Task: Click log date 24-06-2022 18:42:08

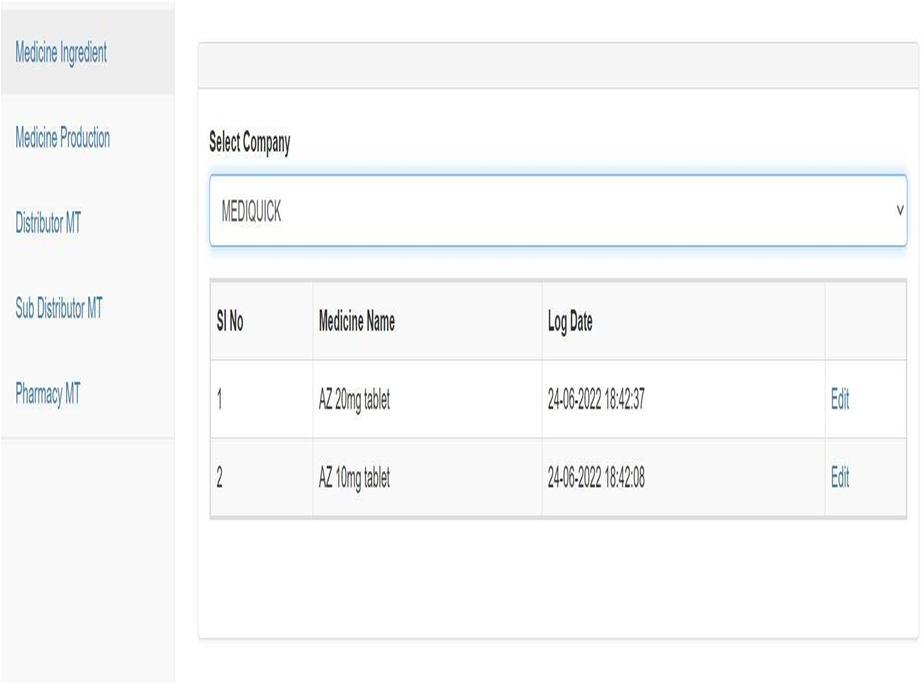Action: pos(596,477)
